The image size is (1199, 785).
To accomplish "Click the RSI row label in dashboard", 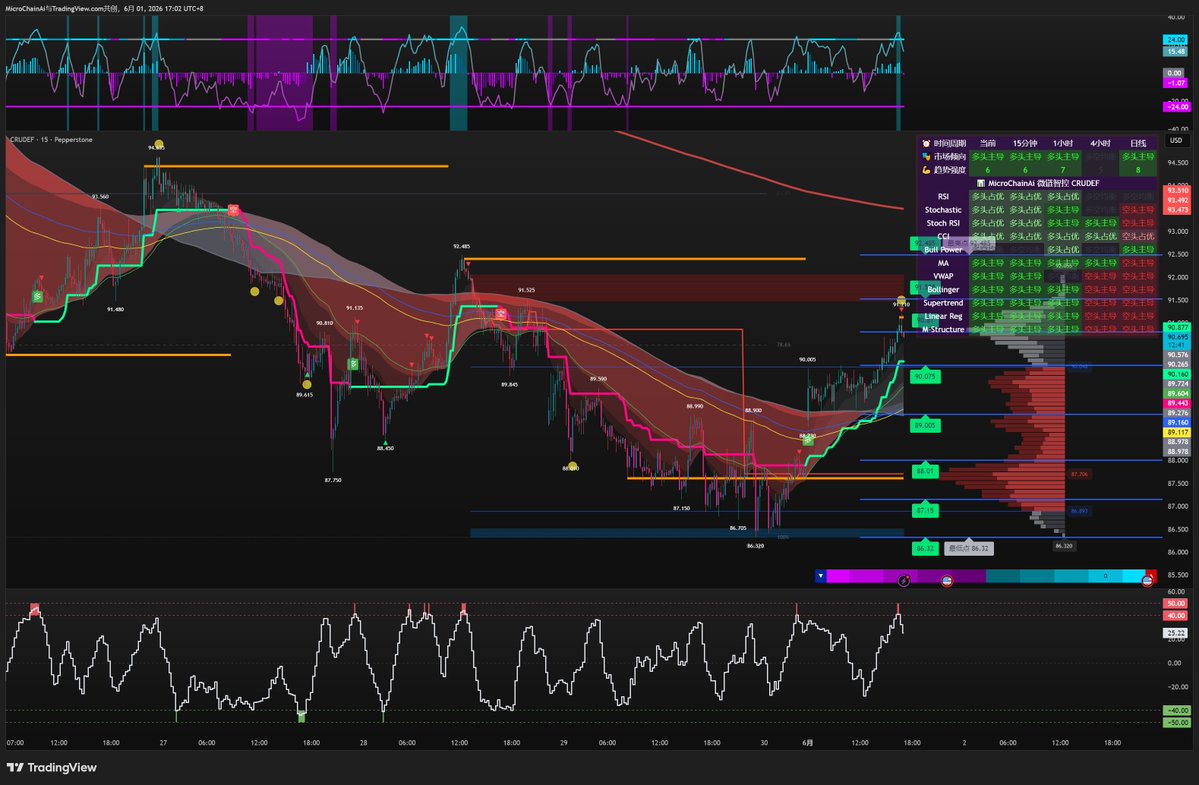I will (943, 196).
